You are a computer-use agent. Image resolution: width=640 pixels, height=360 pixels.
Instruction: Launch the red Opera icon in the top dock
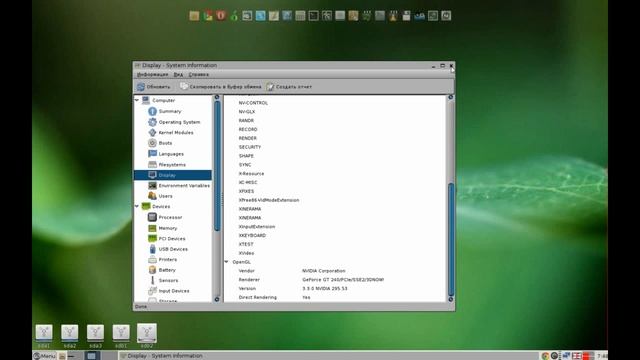(x=221, y=16)
